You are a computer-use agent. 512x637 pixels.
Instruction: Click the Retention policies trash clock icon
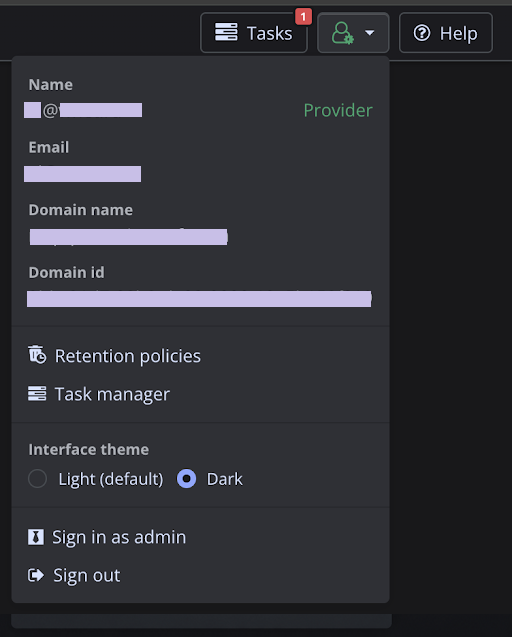tap(37, 355)
